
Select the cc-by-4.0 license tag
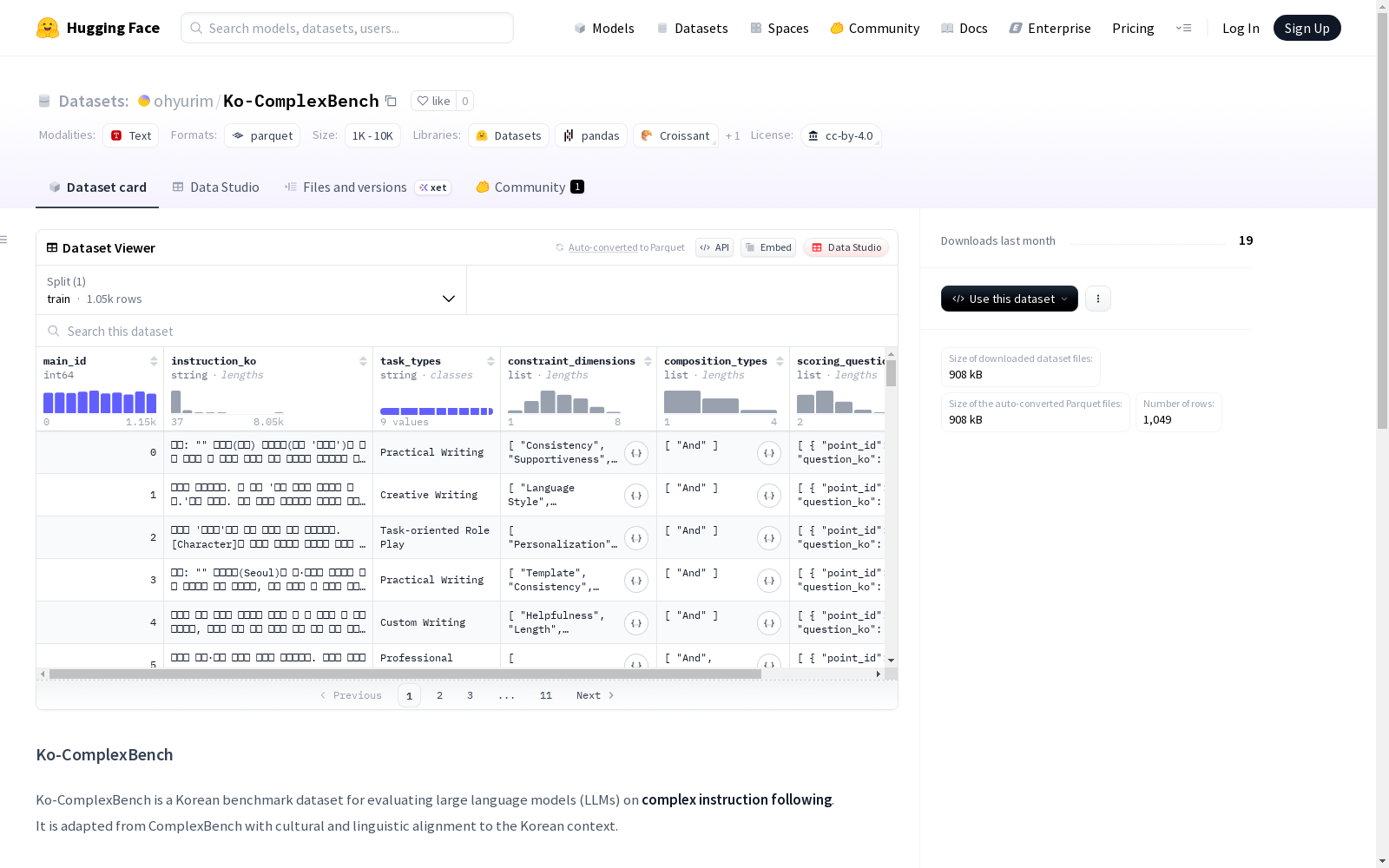click(841, 135)
